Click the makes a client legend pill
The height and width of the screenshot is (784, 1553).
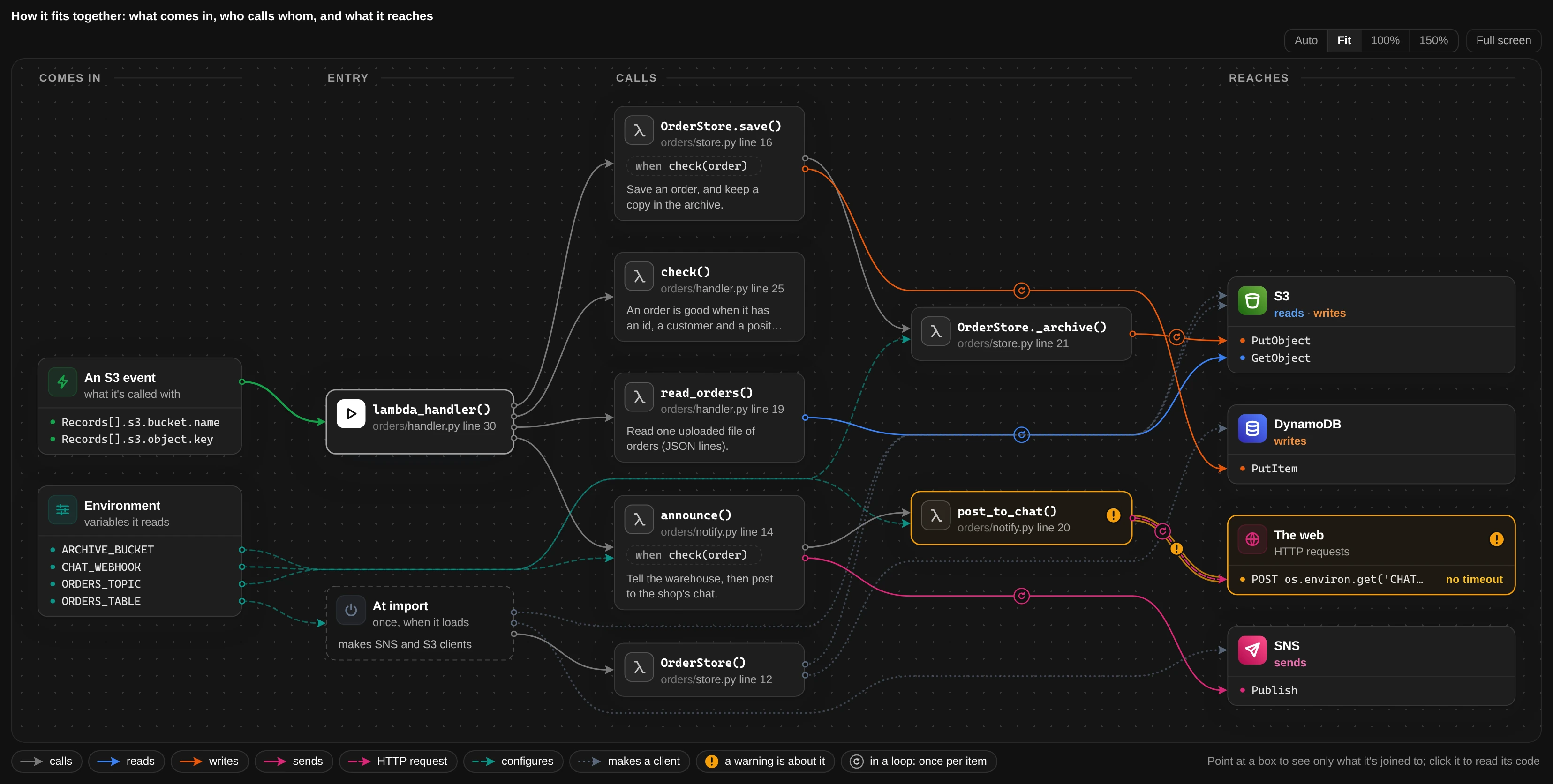pyautogui.click(x=629, y=761)
